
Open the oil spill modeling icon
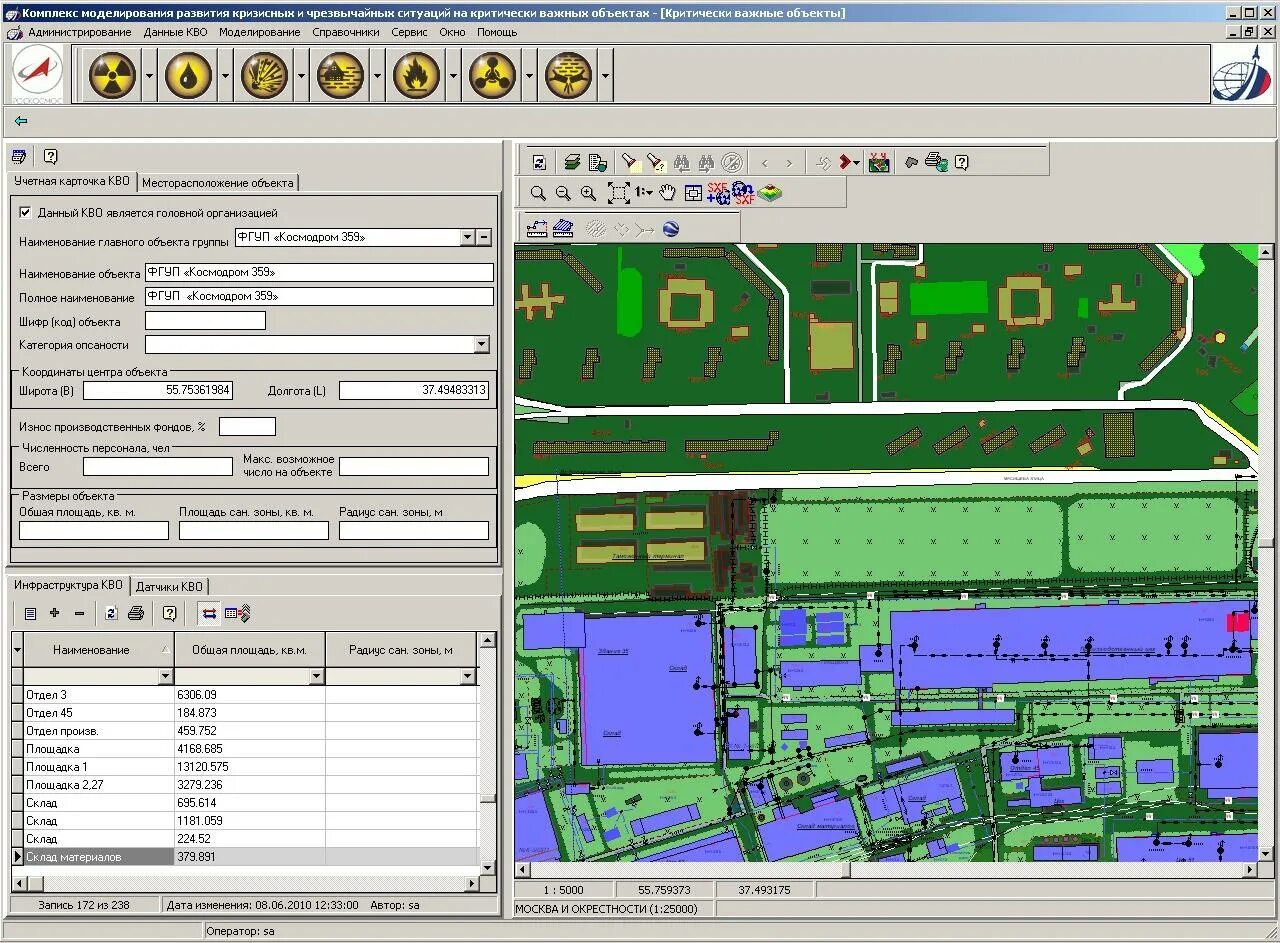click(188, 75)
